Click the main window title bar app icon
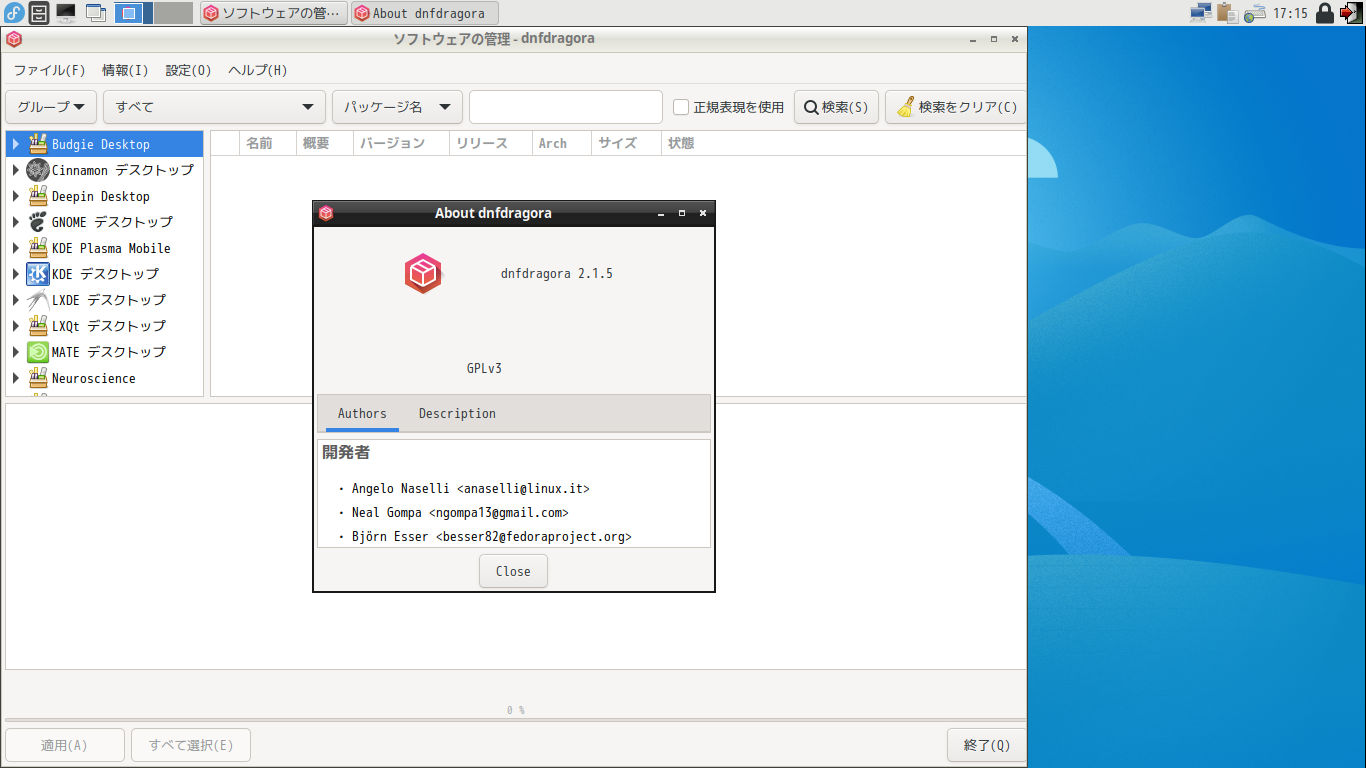1366x768 pixels. click(x=14, y=39)
